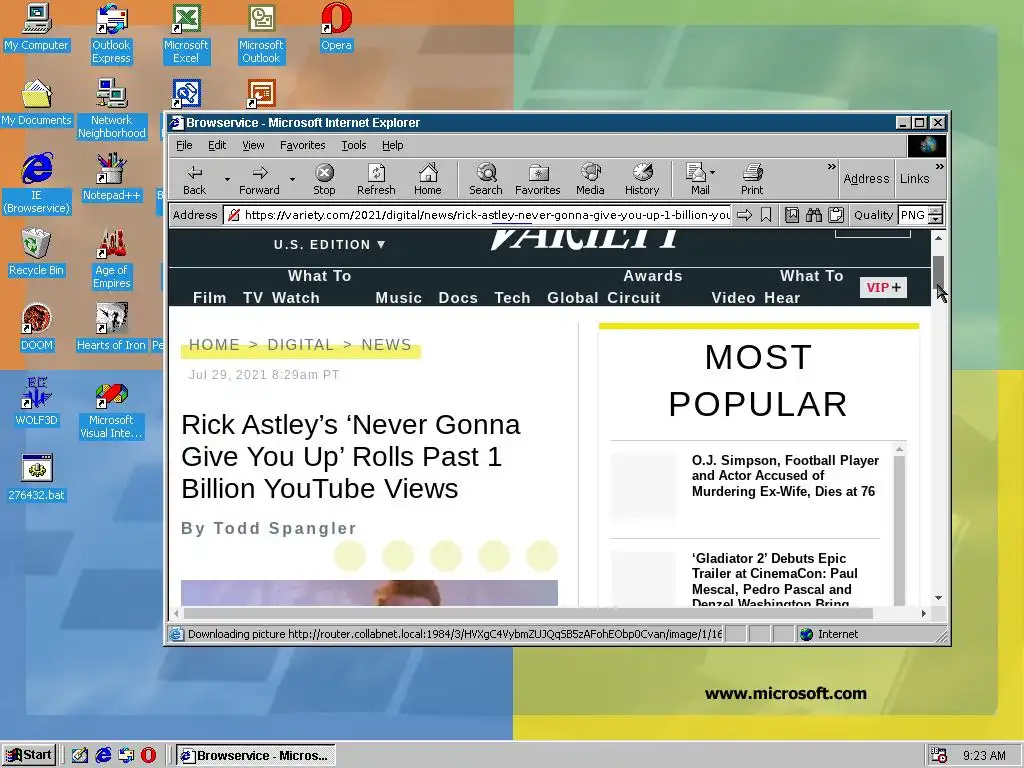Launch Internet Explorer from quick launch
Viewport: 1024px width, 768px height.
click(x=103, y=755)
